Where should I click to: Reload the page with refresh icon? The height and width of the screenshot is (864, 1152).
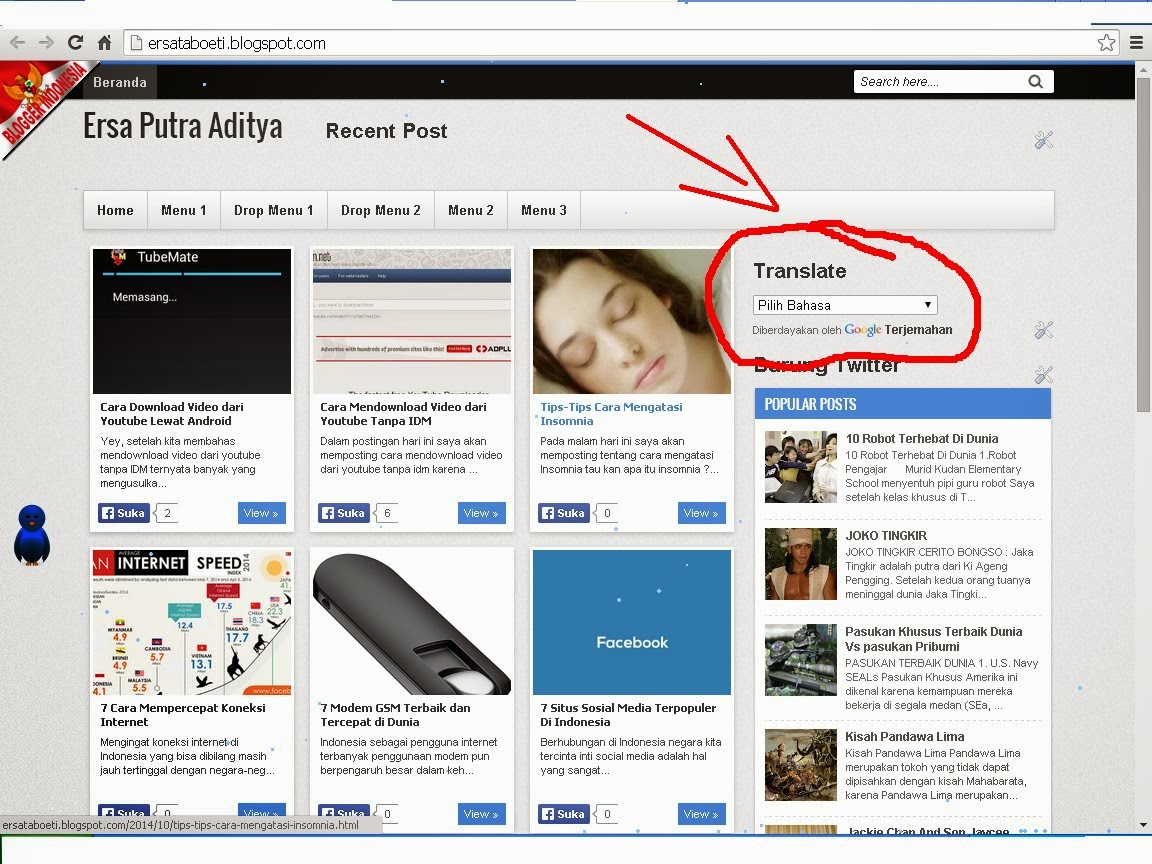pos(75,43)
